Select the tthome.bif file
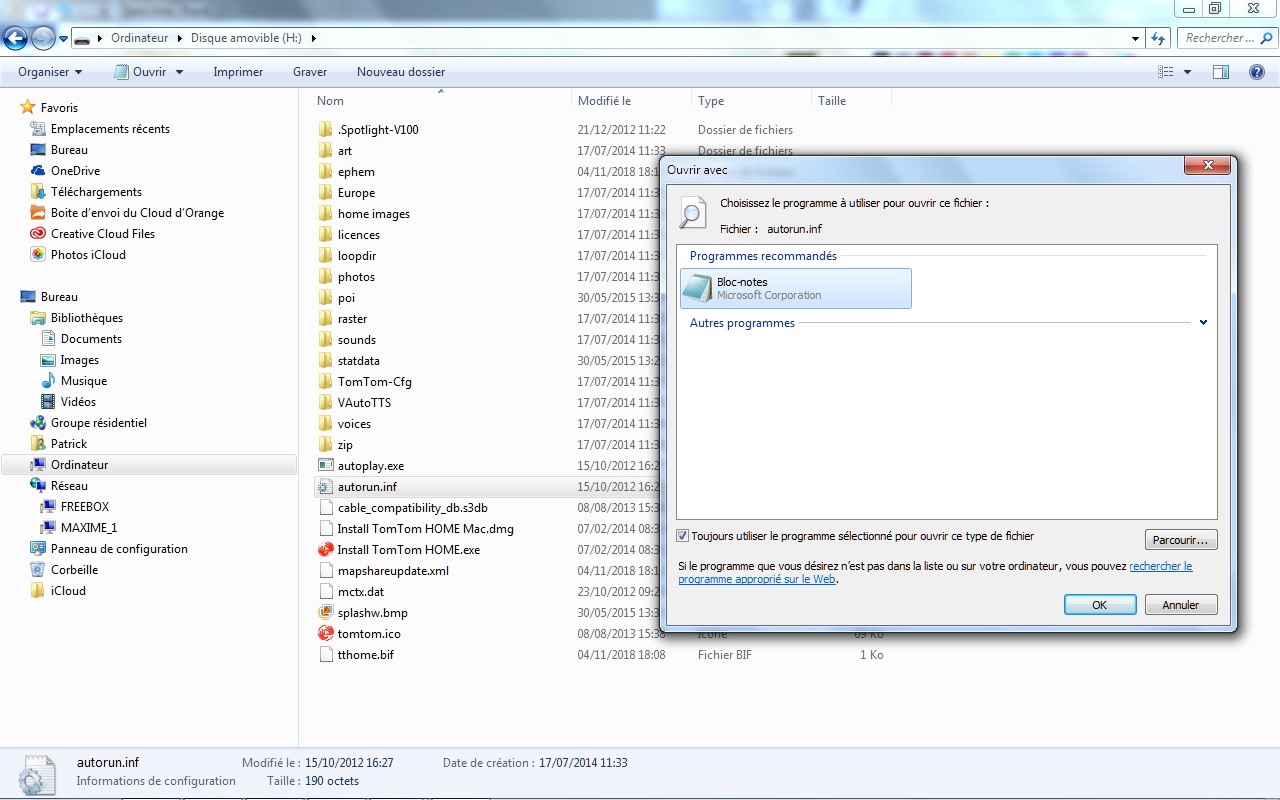This screenshot has width=1280, height=800. (366, 655)
